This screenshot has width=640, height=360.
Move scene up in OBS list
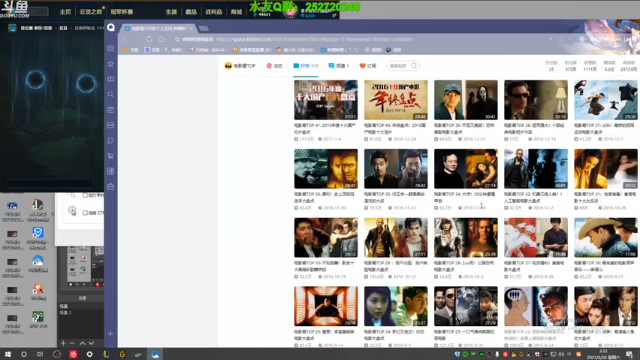(82, 343)
